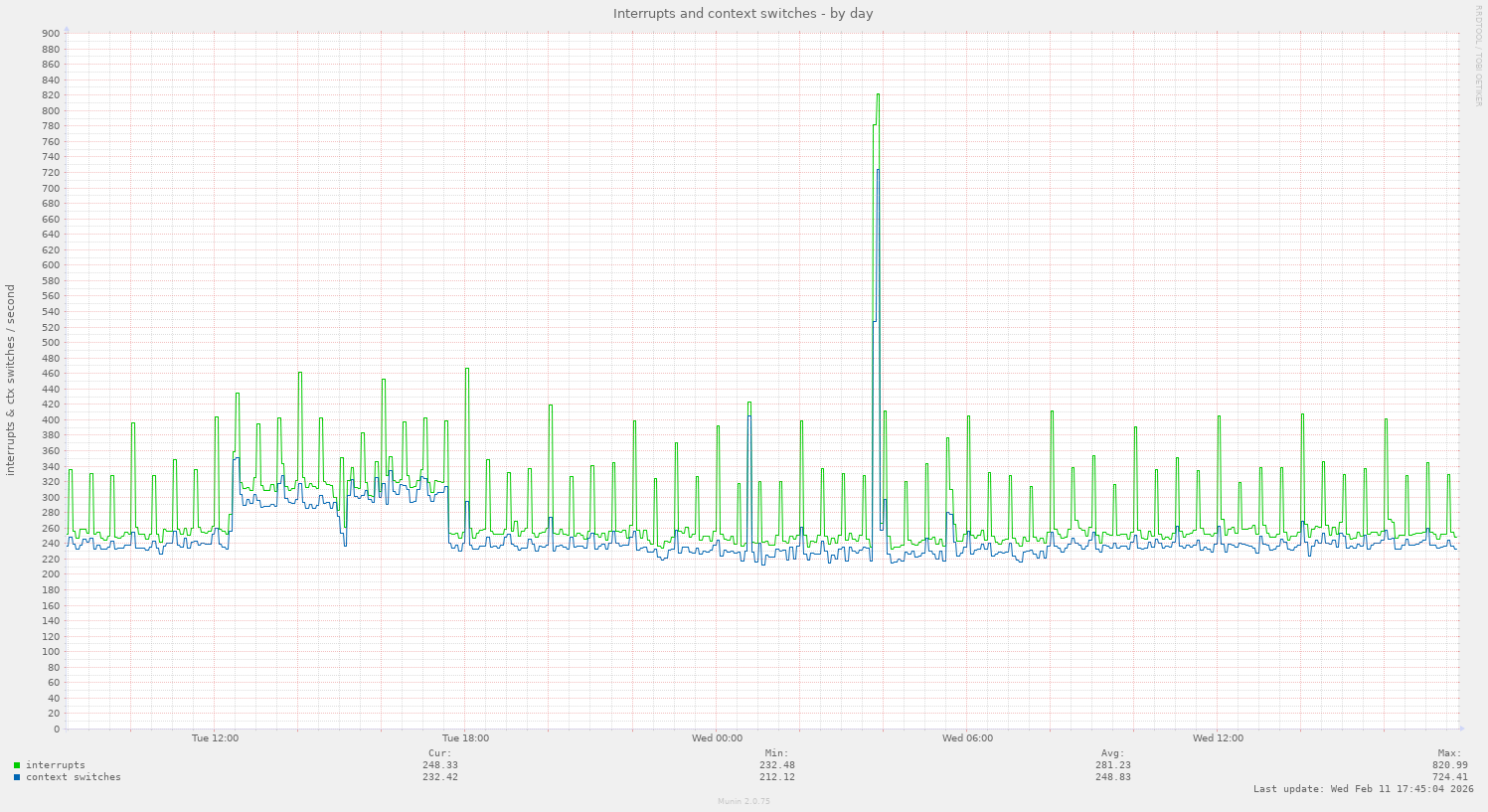The image size is (1488, 812).
Task: Click the interrupts Max value 820.99
Action: (1449, 765)
